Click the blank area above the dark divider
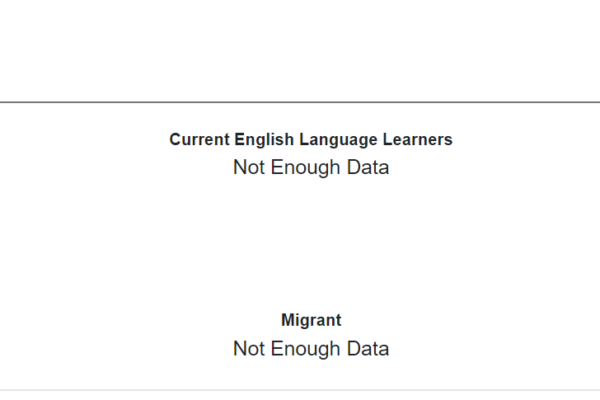The image size is (600, 400). pyautogui.click(x=300, y=51)
